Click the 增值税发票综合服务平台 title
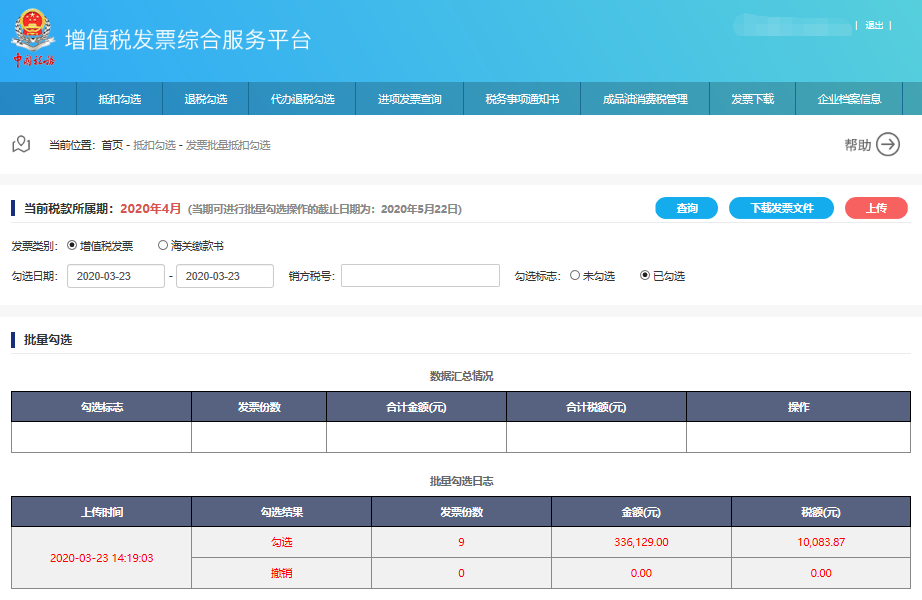The height and width of the screenshot is (600, 922). 188,39
